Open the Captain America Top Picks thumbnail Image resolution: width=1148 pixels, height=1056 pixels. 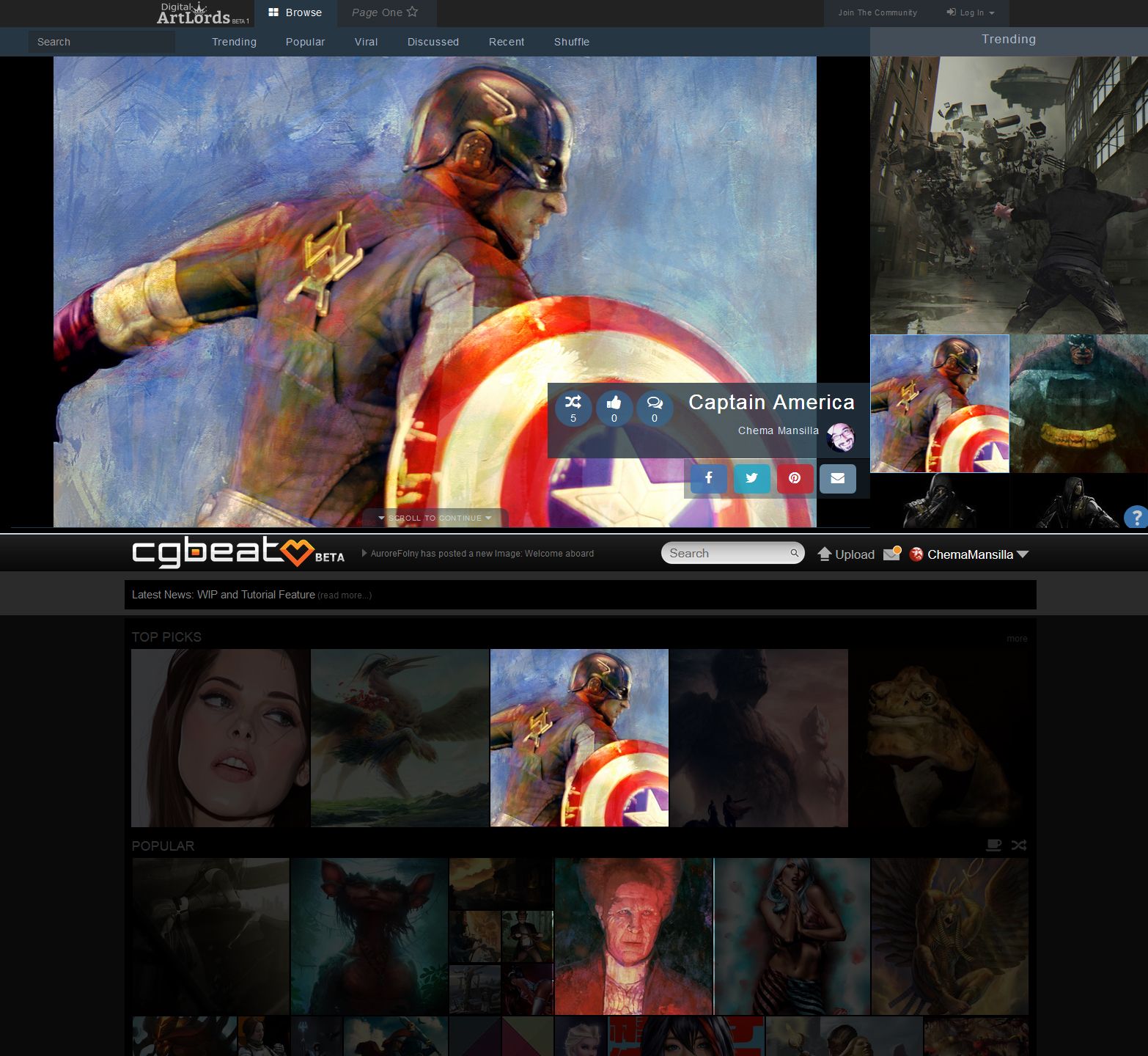click(579, 738)
